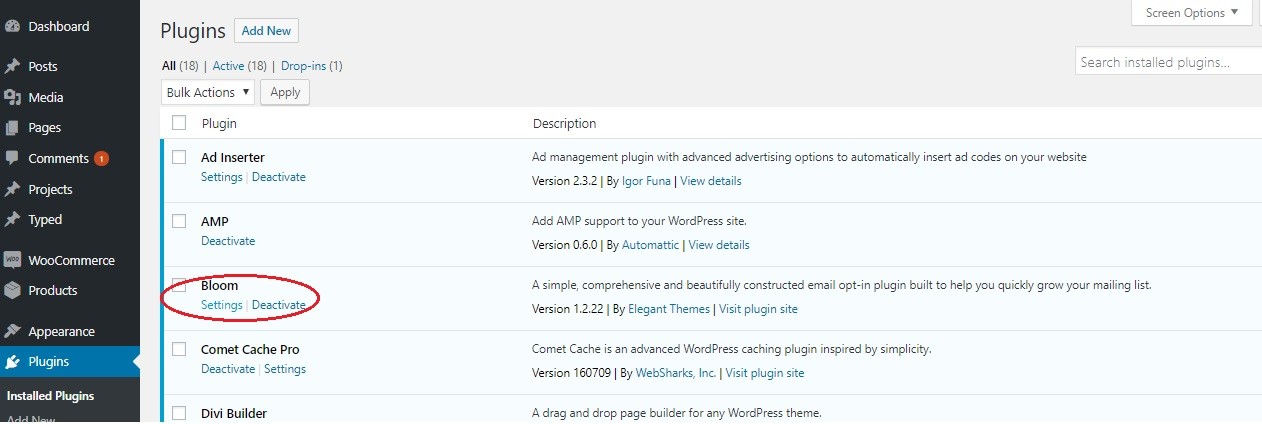Visit plugin site for Bloom

pyautogui.click(x=758, y=309)
